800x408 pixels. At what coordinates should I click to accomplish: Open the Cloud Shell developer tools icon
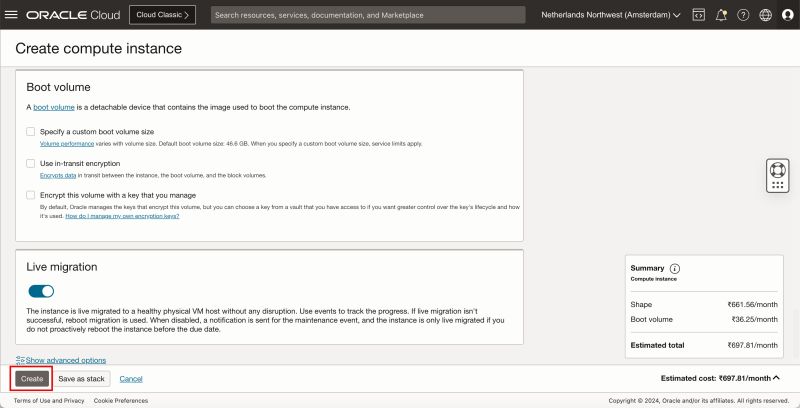pos(698,15)
